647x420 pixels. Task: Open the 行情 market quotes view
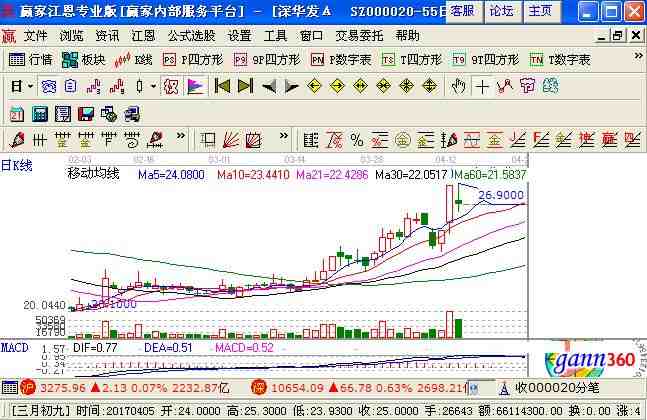click(31, 60)
